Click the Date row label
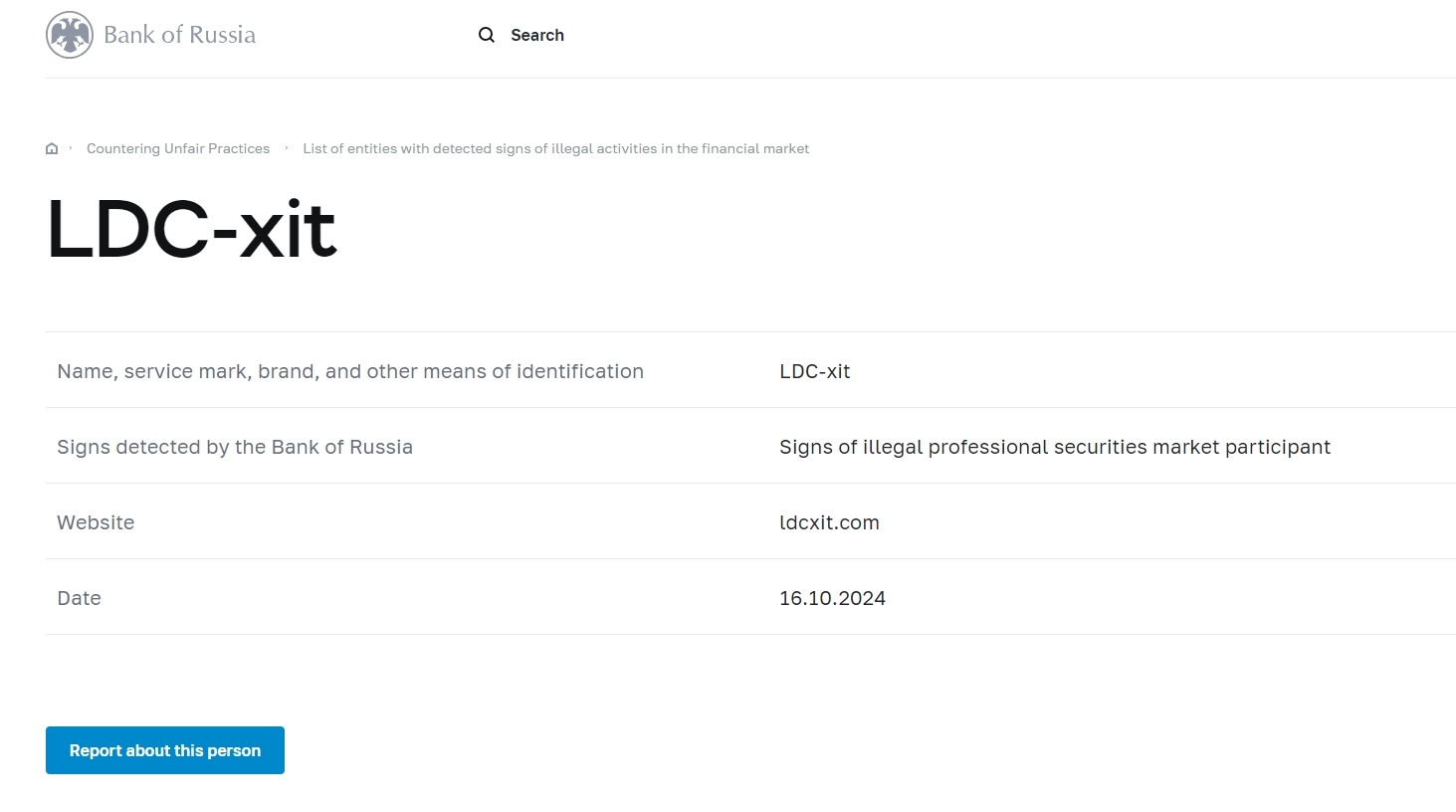 79,598
